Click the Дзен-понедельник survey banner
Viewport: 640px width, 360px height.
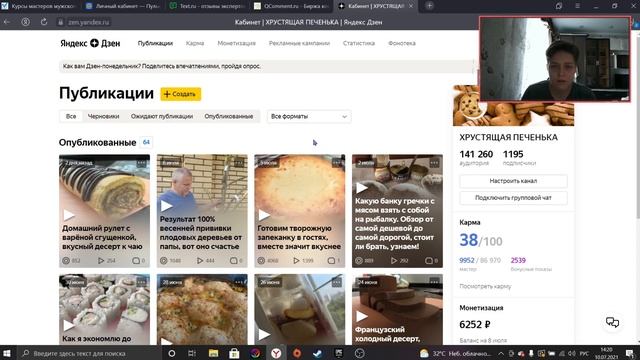coord(266,66)
